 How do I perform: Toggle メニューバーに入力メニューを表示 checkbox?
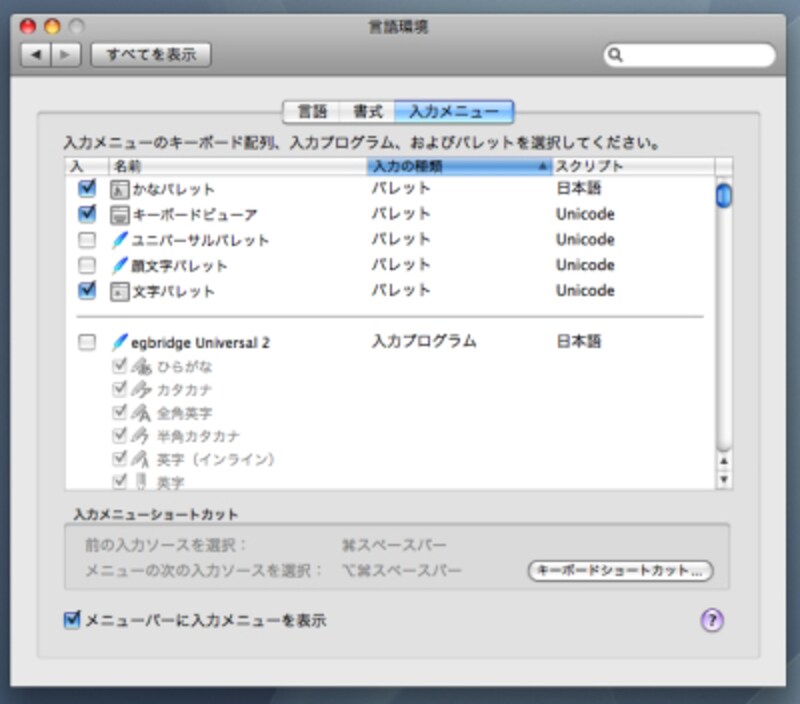[x=72, y=621]
